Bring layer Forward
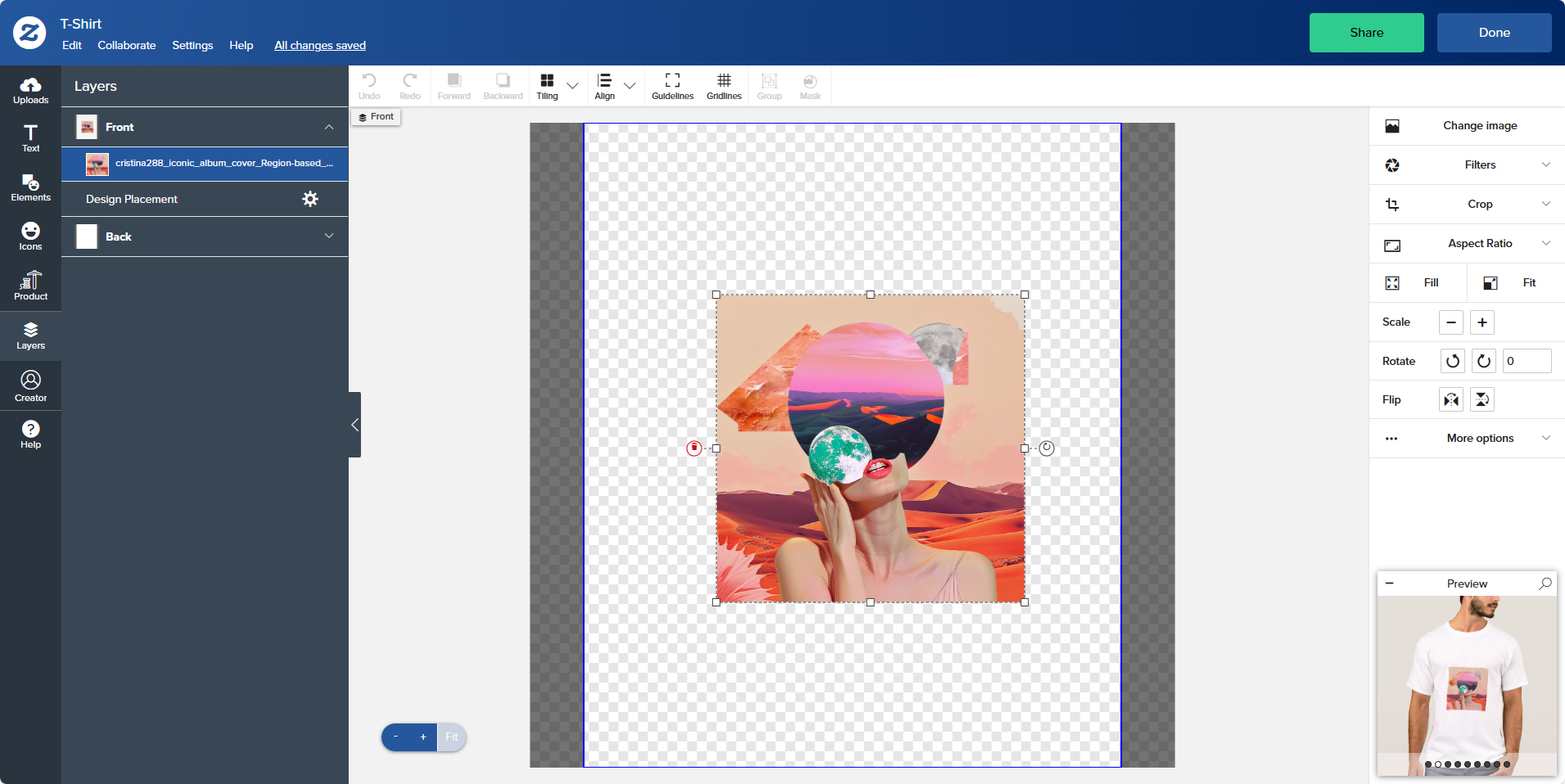Image resolution: width=1565 pixels, height=784 pixels. tap(454, 86)
